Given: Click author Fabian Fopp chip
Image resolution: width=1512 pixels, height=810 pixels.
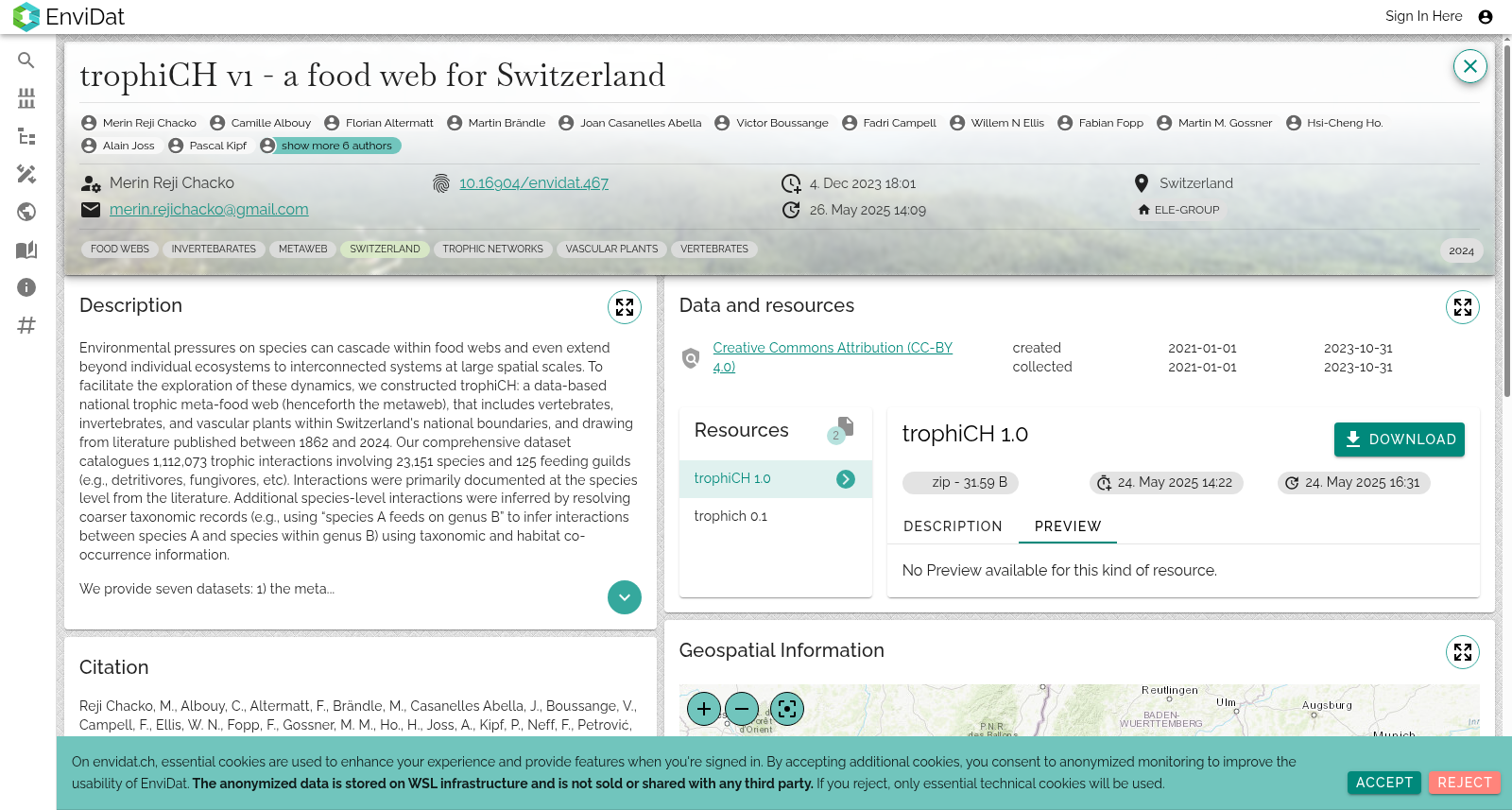Looking at the screenshot, I should pos(1102,123).
